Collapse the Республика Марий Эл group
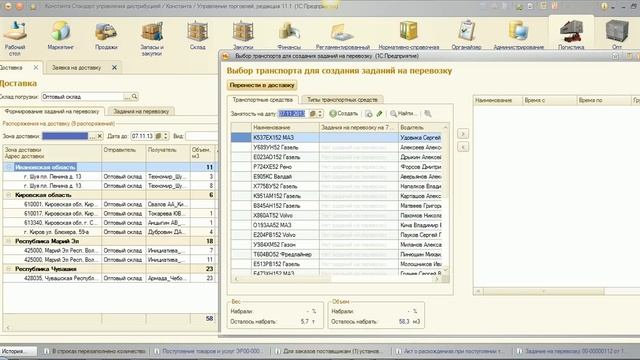The image size is (640, 360). point(9,241)
